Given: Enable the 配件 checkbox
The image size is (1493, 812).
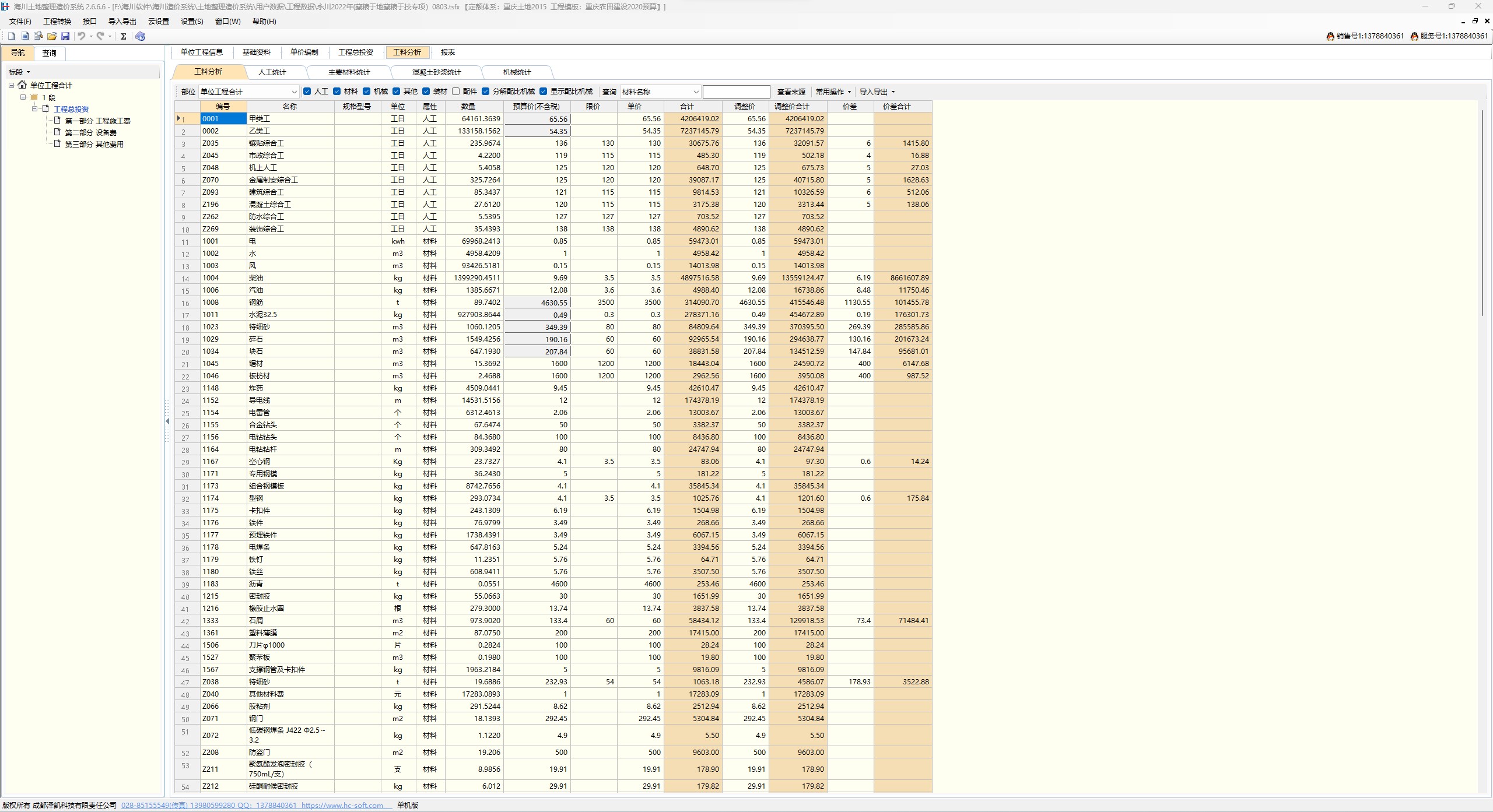Looking at the screenshot, I should tap(456, 92).
